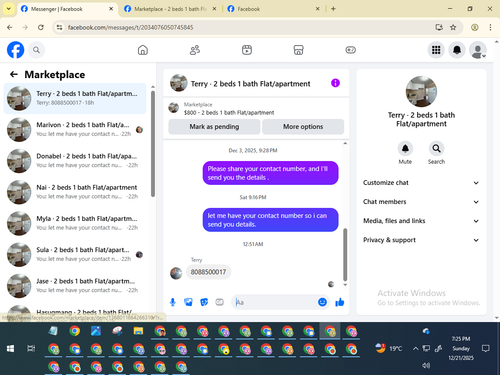The image size is (500, 375).
Task: Show hidden system tray icons
Action: pos(415,349)
